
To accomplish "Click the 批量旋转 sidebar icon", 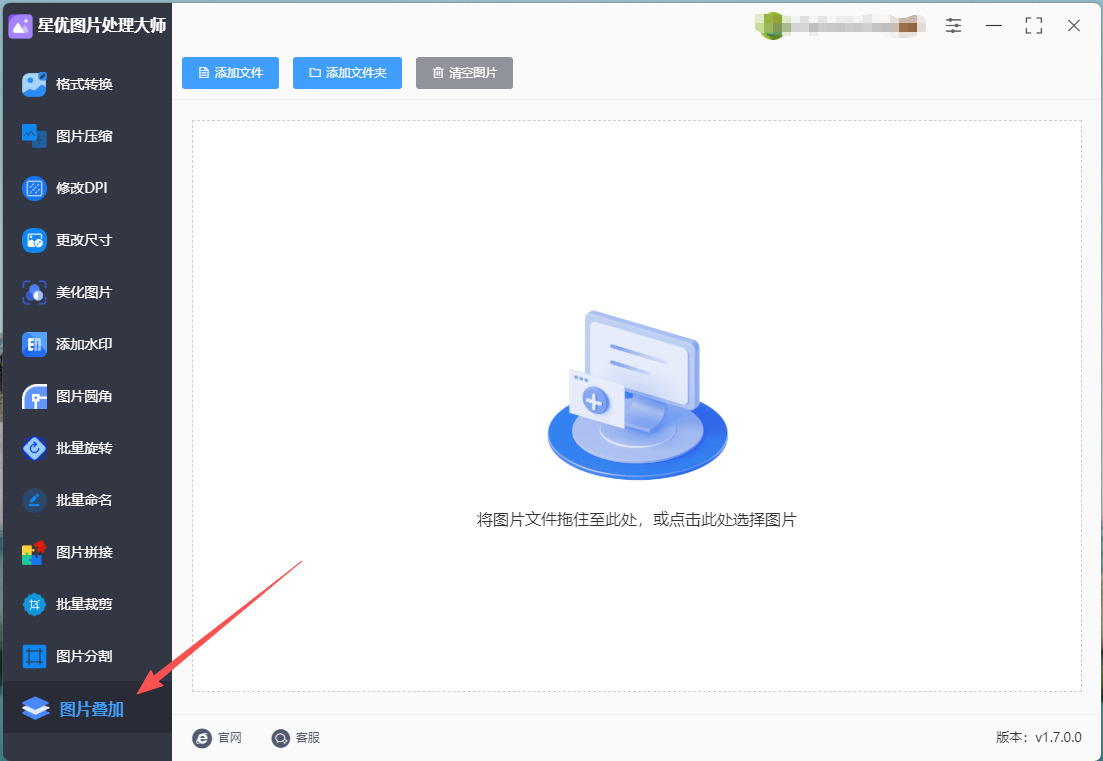I will click(x=34, y=448).
